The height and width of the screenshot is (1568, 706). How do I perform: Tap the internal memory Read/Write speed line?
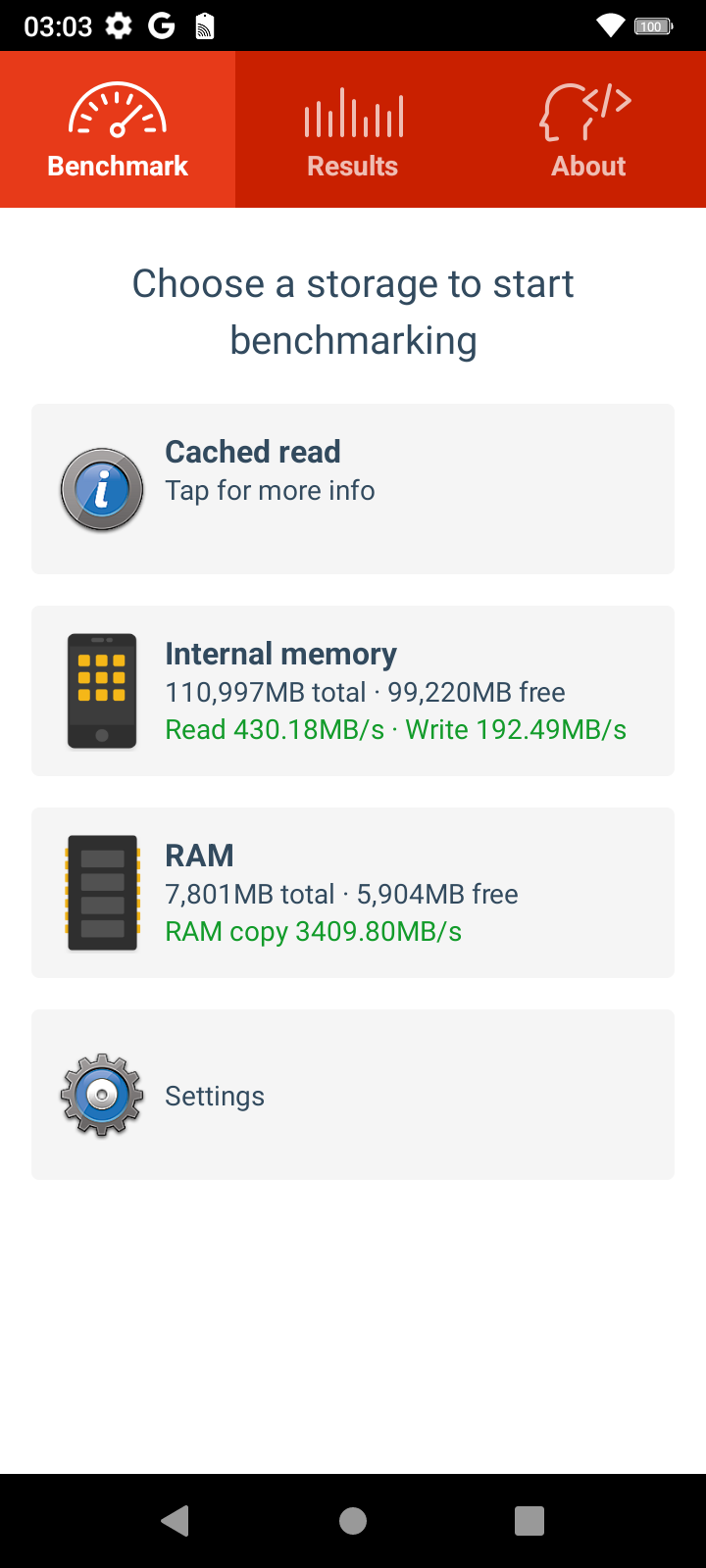[395, 729]
